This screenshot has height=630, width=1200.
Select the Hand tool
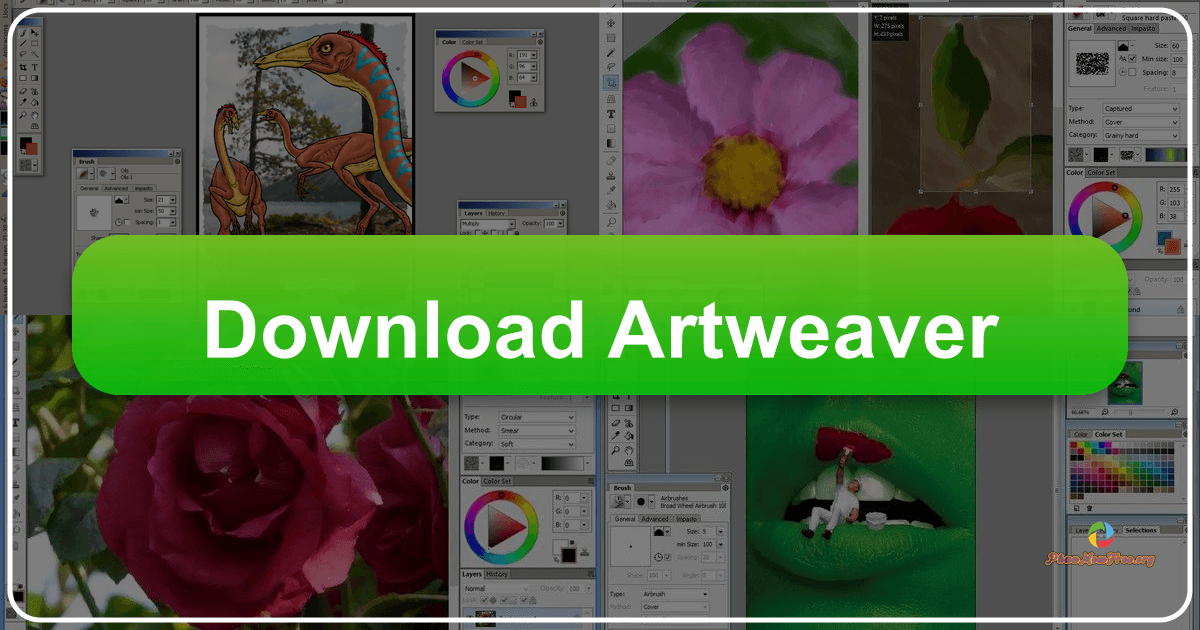[x=33, y=113]
